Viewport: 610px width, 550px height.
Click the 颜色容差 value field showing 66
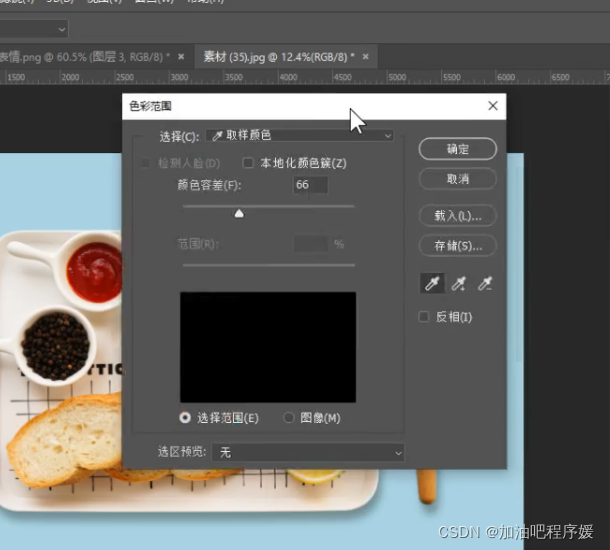tap(310, 185)
